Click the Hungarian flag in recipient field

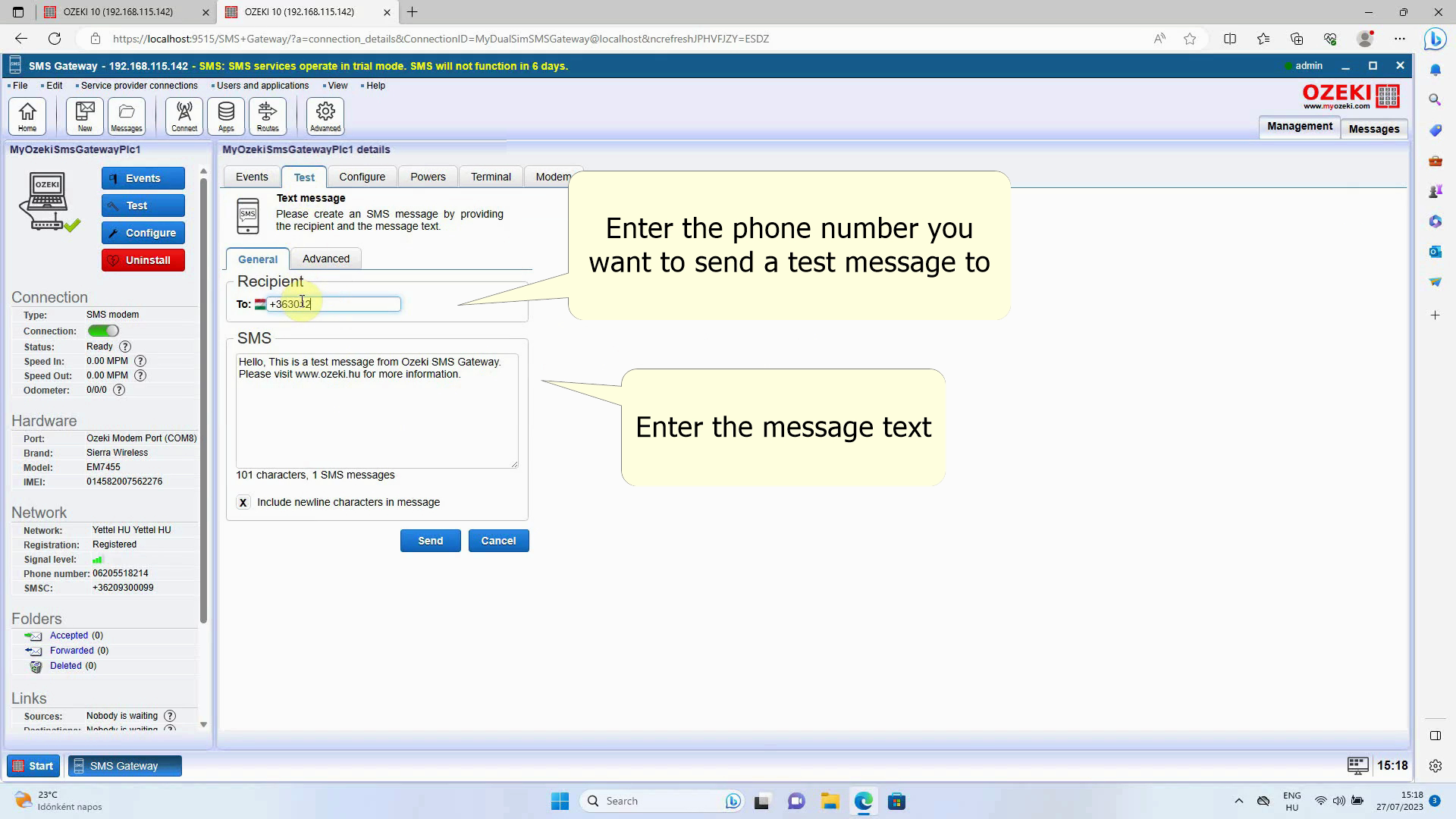[260, 304]
